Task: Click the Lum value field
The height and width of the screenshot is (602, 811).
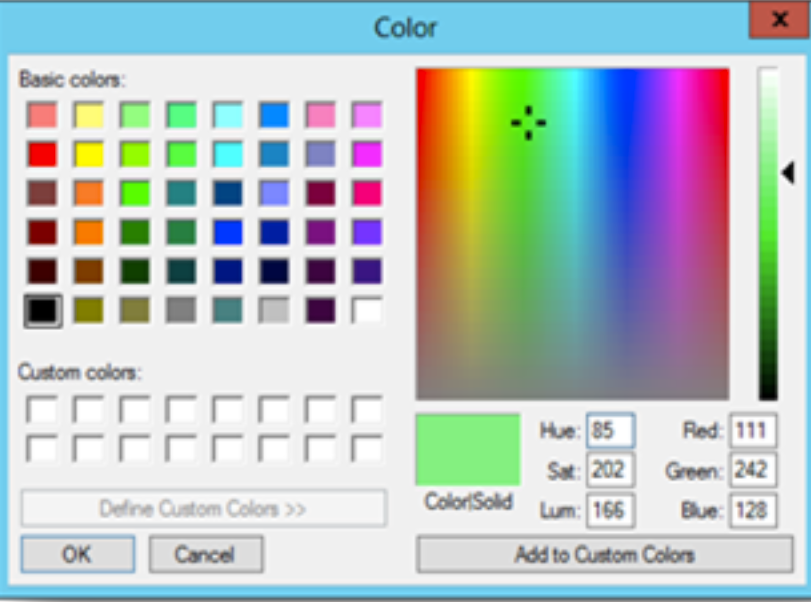Action: coord(610,510)
